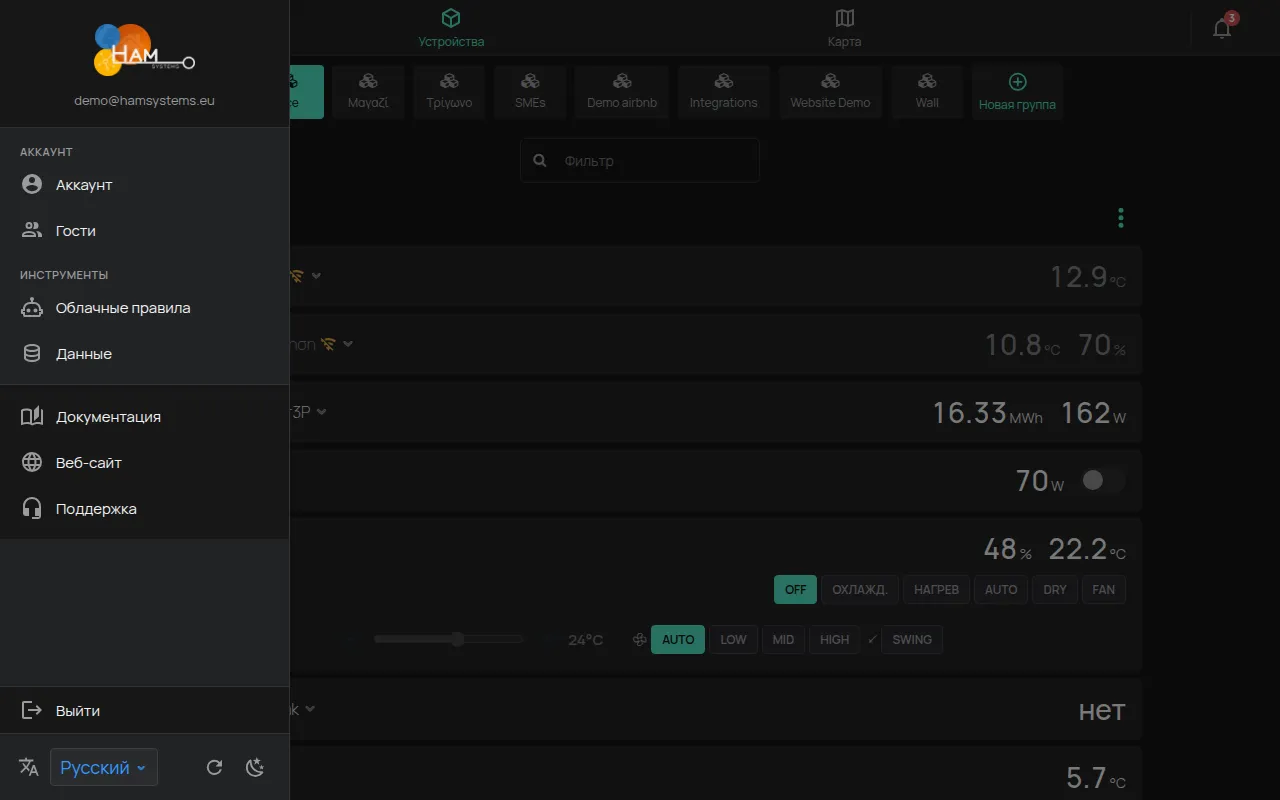This screenshot has width=1280, height=800.
Task: Open Аккаунт in the sidebar
Action: [x=144, y=185]
